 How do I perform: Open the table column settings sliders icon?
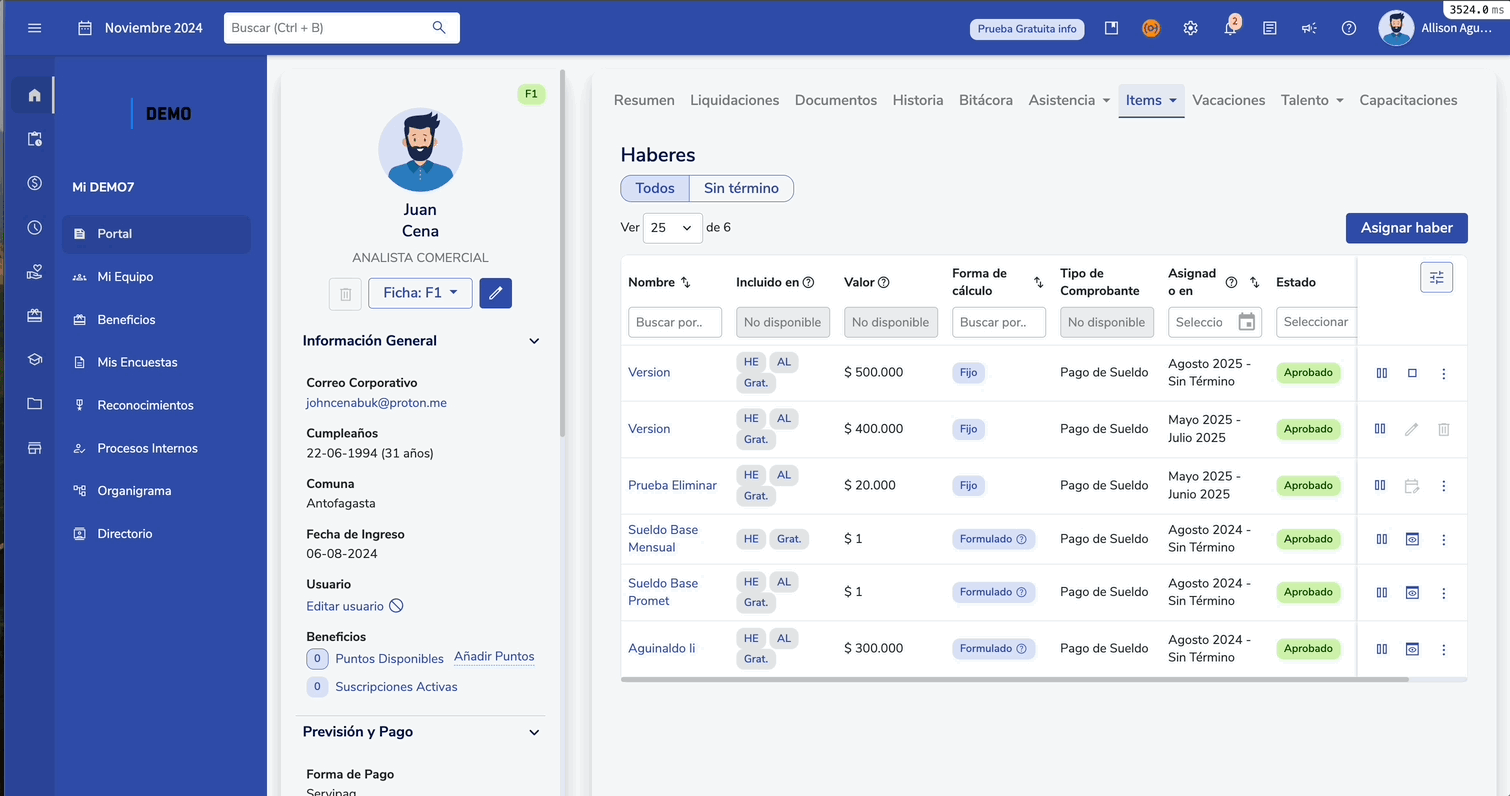(1436, 278)
